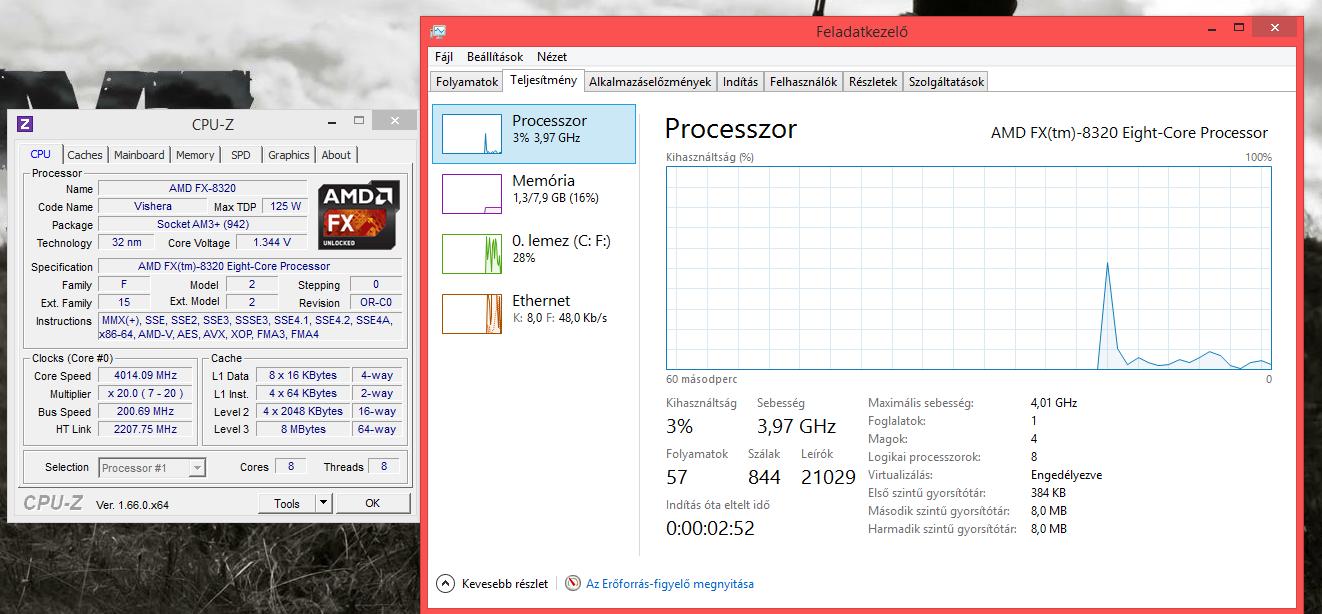This screenshot has width=1322, height=614.
Task: Click the Name field AMD FX-8320
Action: point(202,188)
